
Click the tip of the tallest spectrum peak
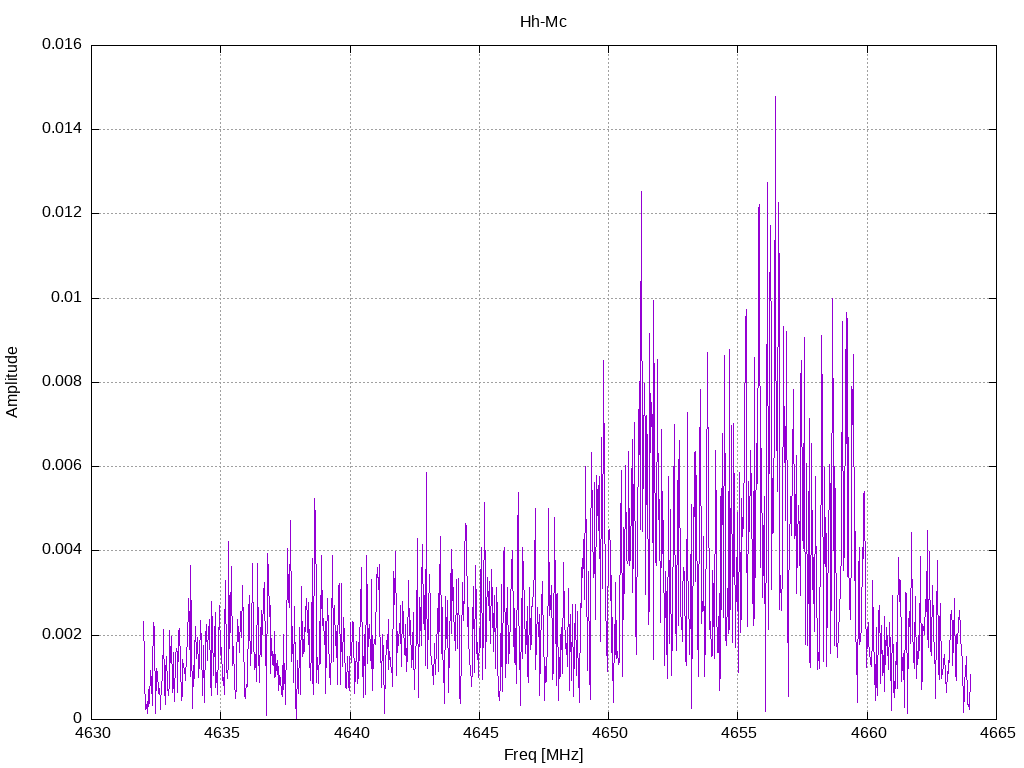tap(775, 97)
